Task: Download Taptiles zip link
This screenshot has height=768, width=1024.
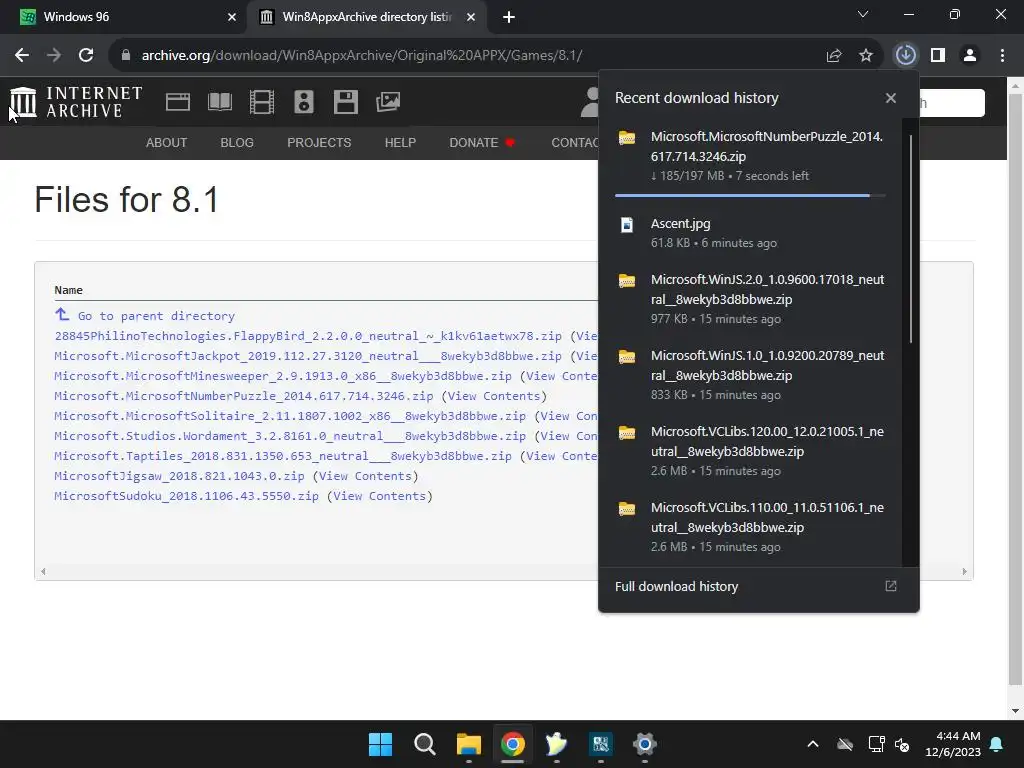Action: pyautogui.click(x=283, y=456)
